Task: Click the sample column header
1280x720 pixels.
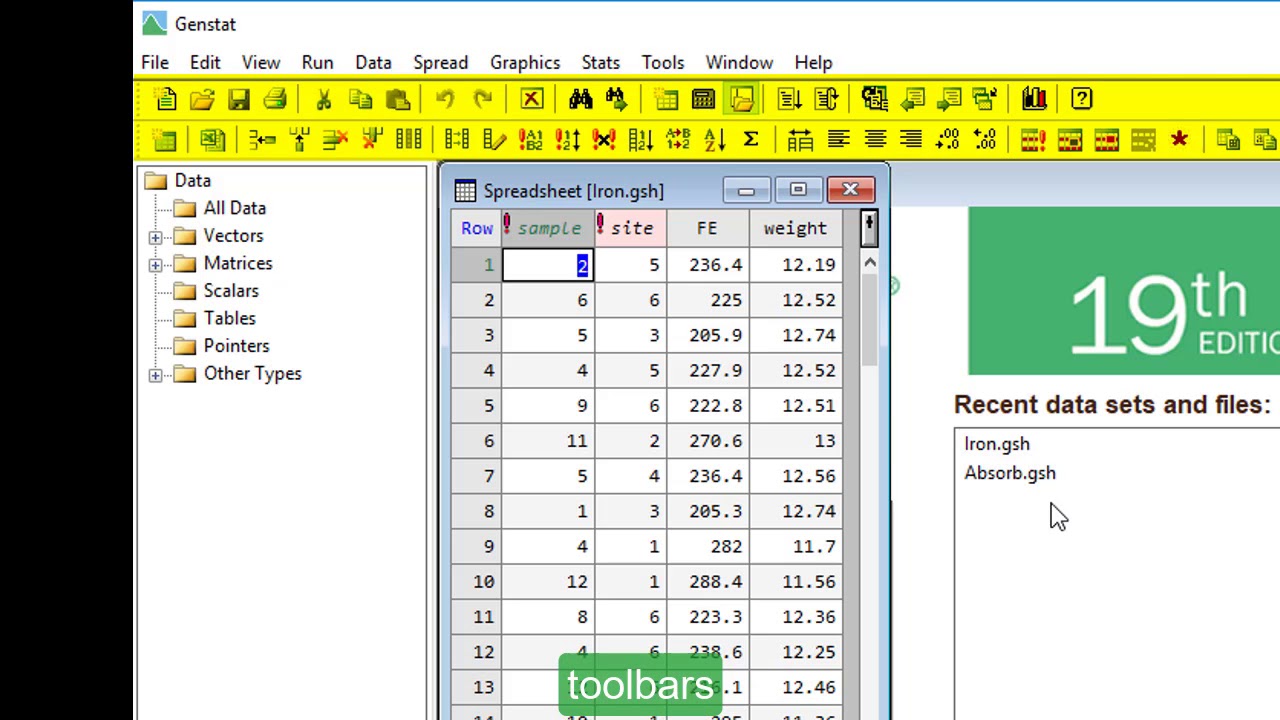Action: click(x=548, y=228)
